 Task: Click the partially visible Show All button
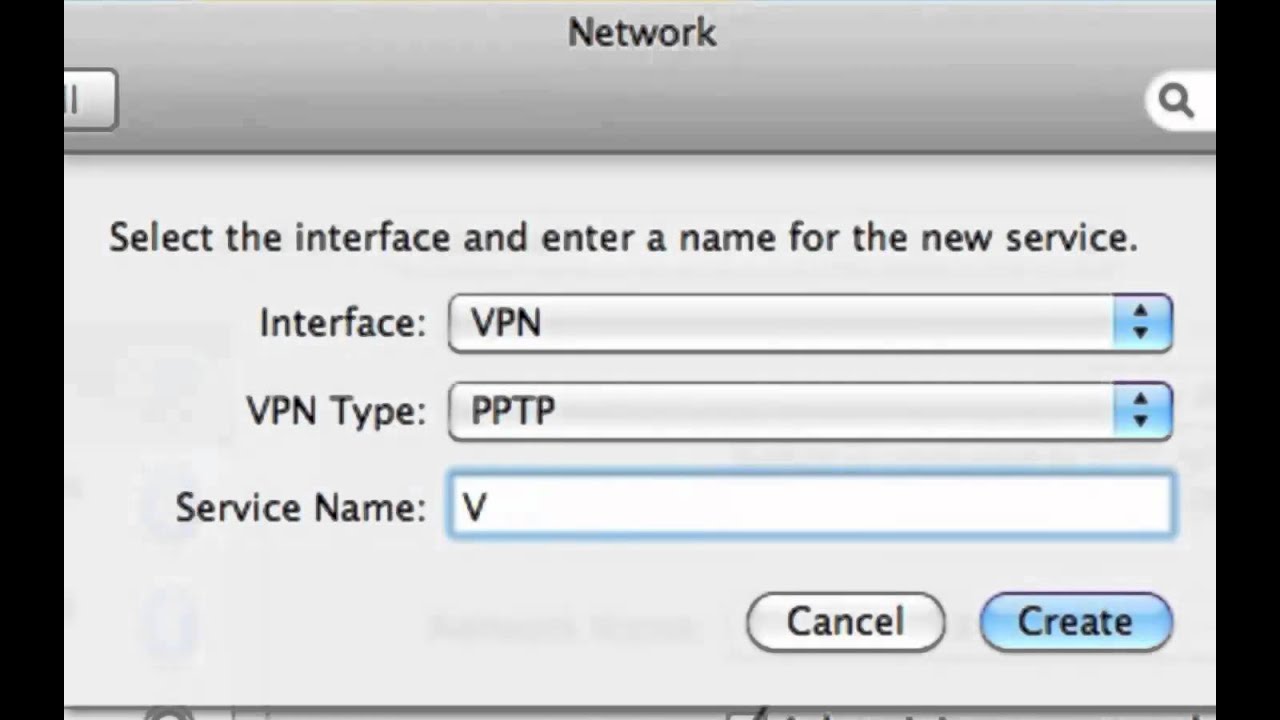(x=89, y=100)
